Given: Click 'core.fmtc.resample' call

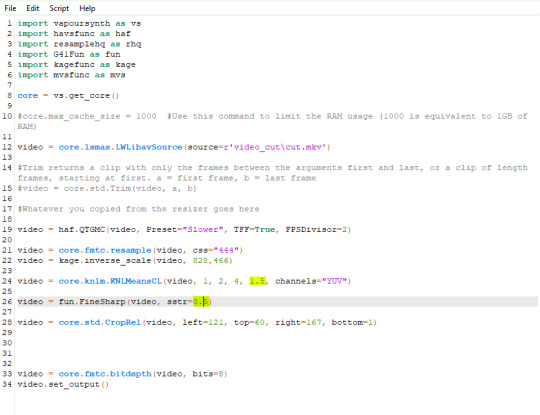Looking at the screenshot, I should [x=105, y=250].
